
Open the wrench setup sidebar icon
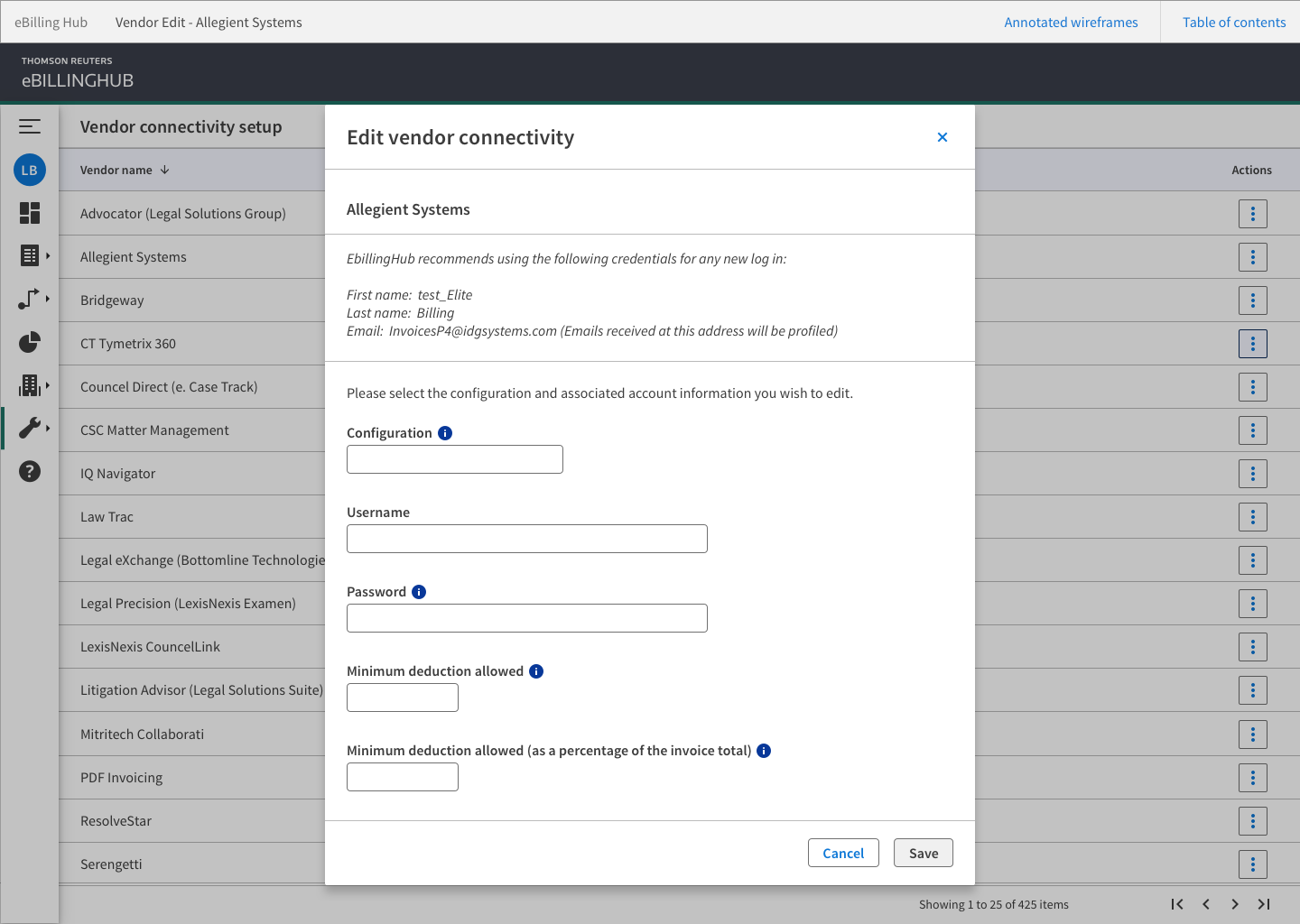[30, 428]
